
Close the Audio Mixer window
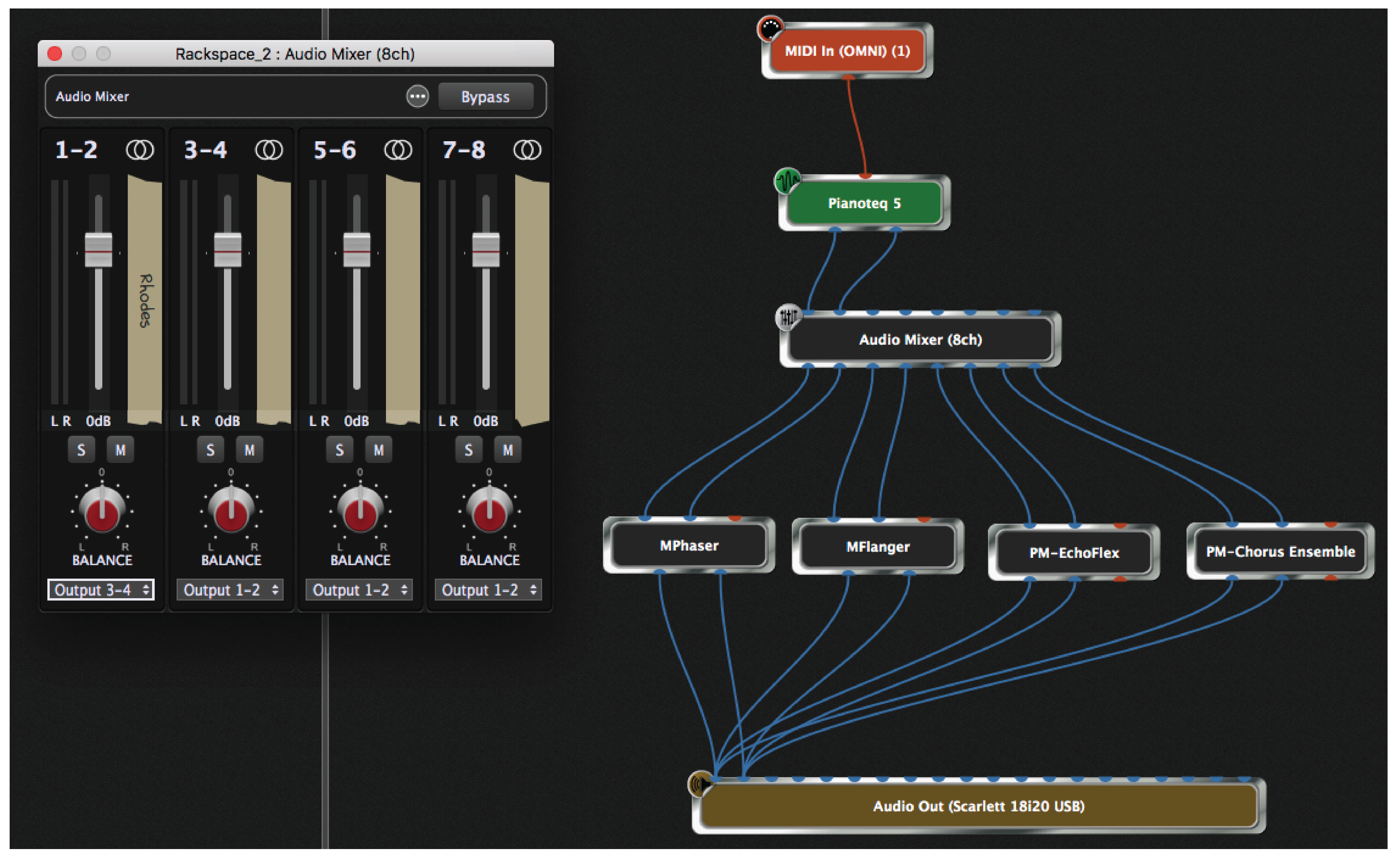(x=55, y=54)
